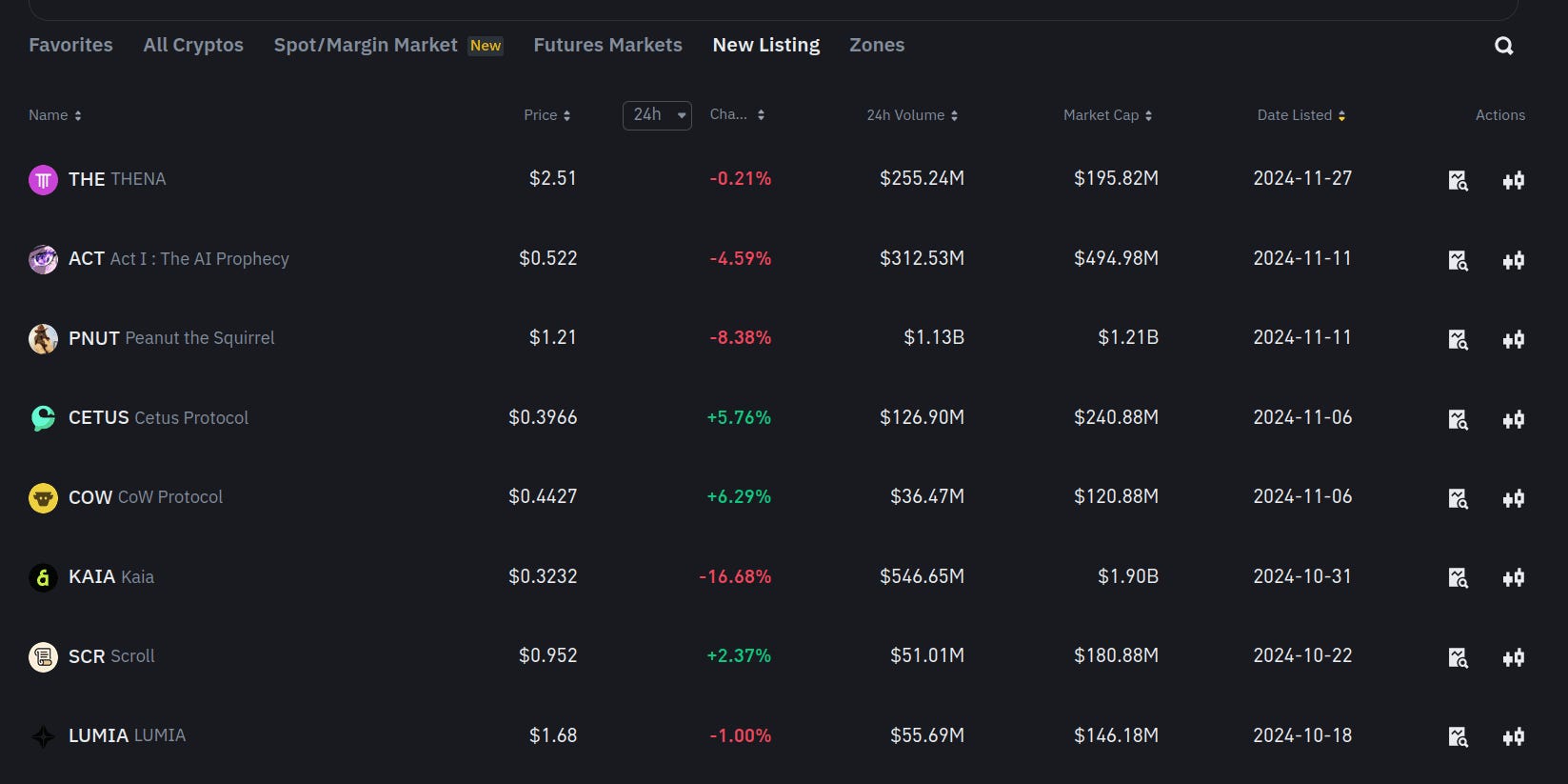Click the ACT coin logo
This screenshot has height=784, width=1568.
43,259
